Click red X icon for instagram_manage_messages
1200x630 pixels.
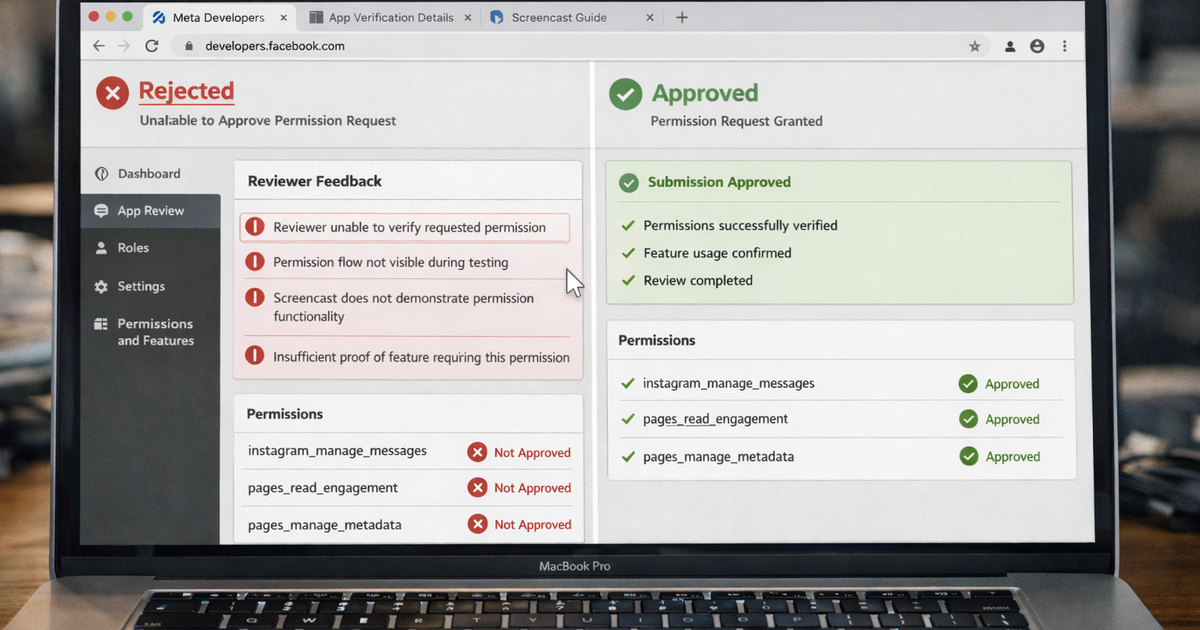(477, 452)
